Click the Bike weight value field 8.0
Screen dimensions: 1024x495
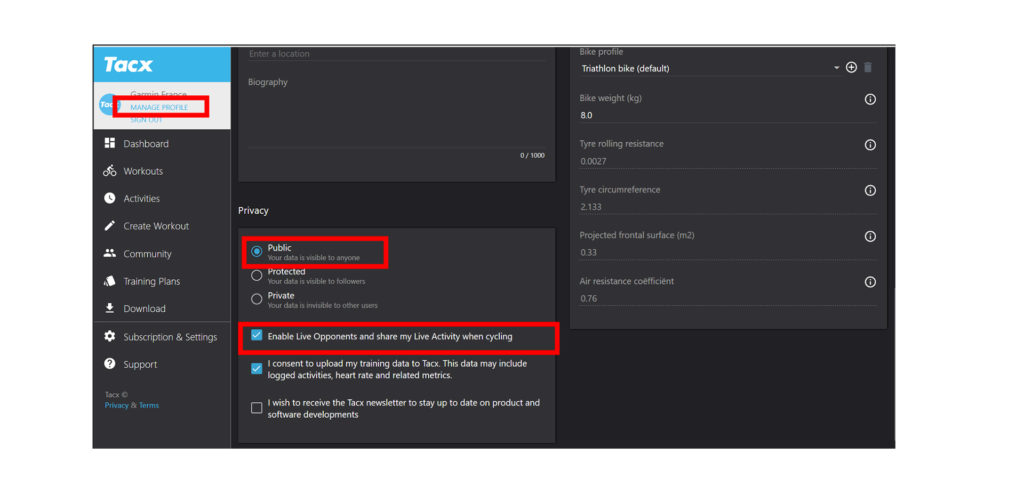[728, 115]
